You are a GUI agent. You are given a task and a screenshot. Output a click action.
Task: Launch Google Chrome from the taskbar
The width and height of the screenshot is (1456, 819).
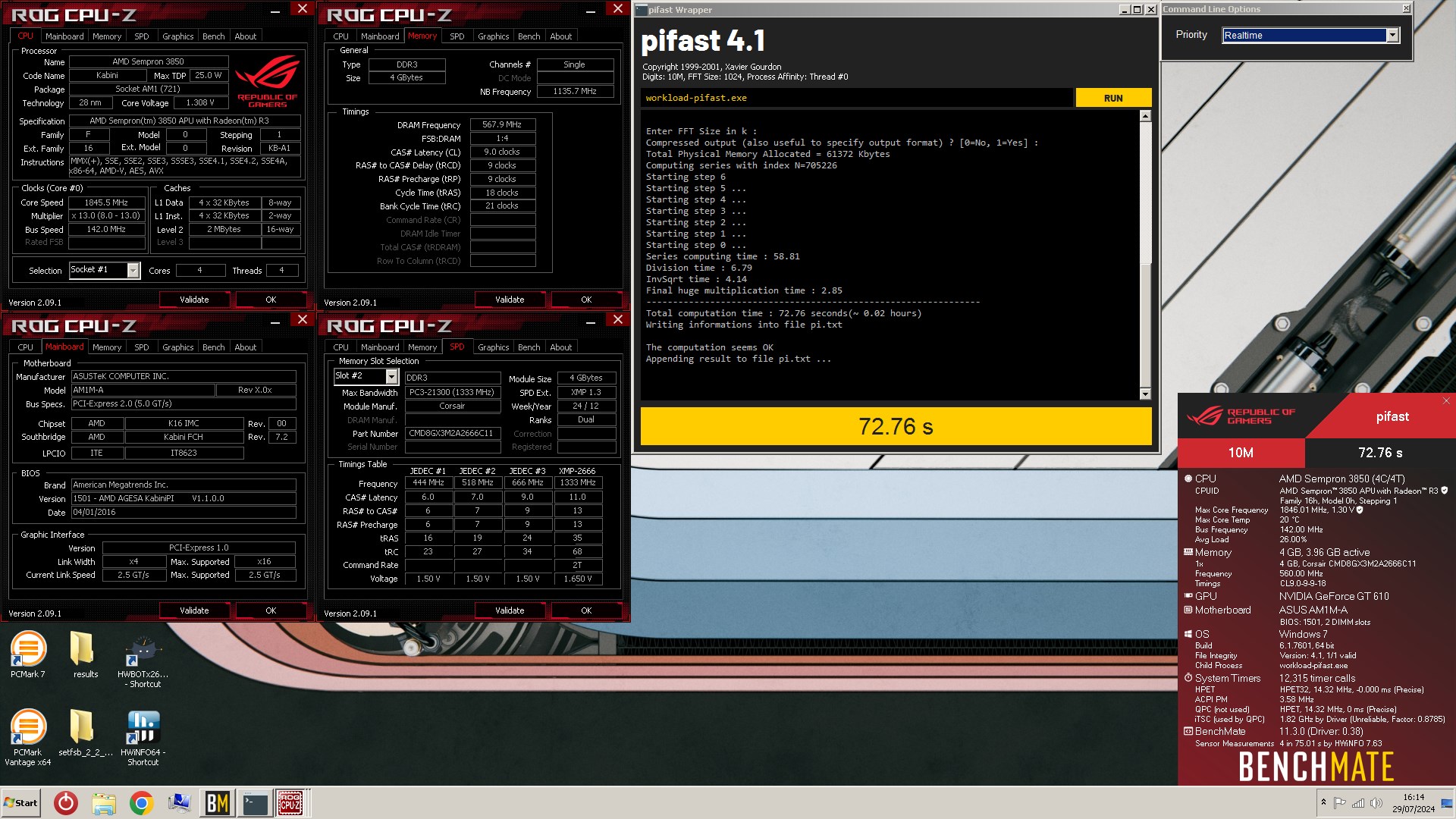tap(141, 803)
